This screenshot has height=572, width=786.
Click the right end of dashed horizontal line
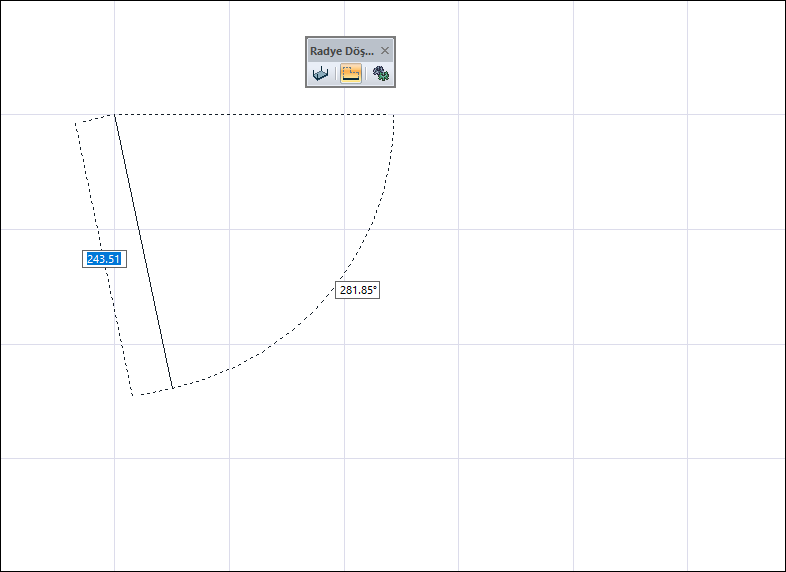(x=394, y=115)
